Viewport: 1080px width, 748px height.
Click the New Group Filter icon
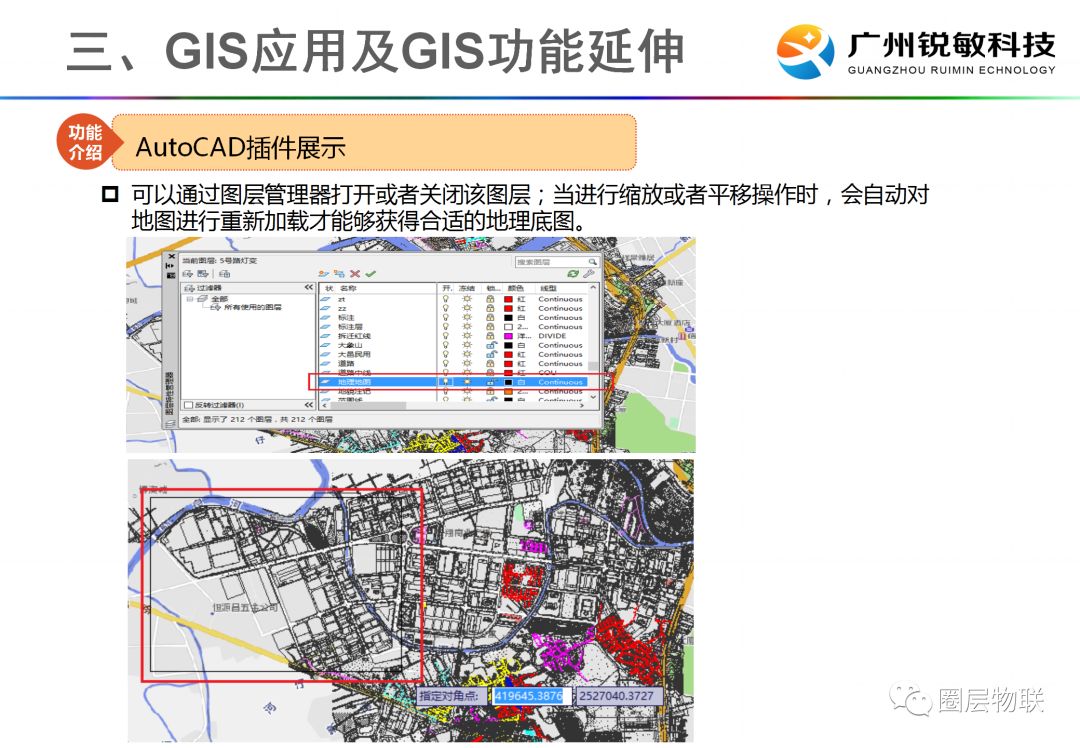click(x=202, y=273)
